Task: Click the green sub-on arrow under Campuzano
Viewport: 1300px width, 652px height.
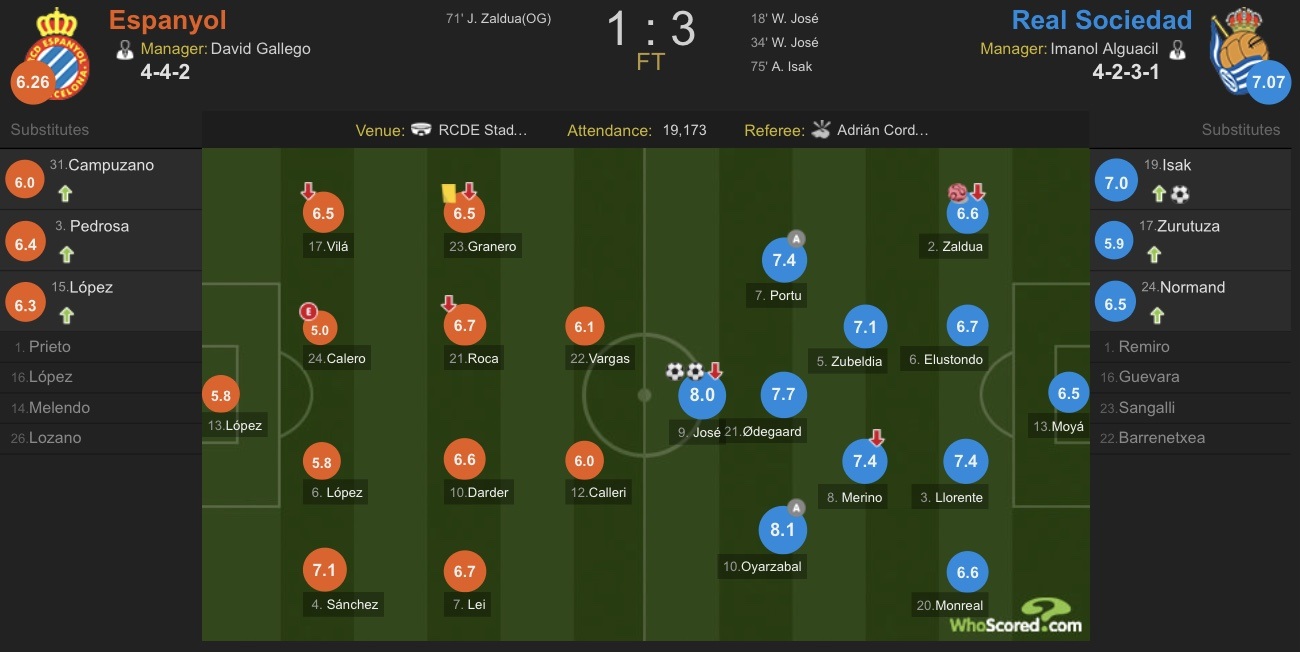Action: [65, 194]
